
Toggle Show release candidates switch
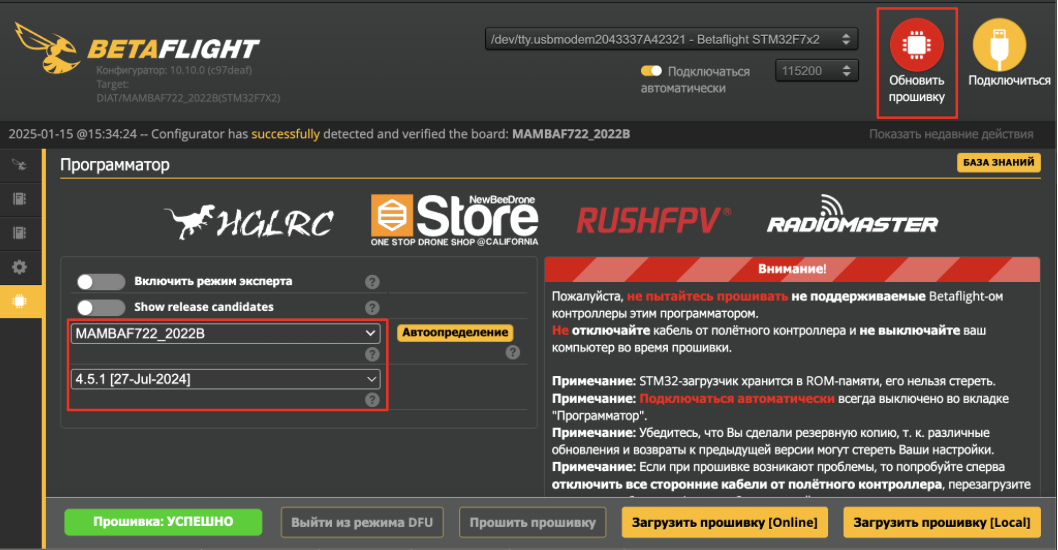coord(101,307)
